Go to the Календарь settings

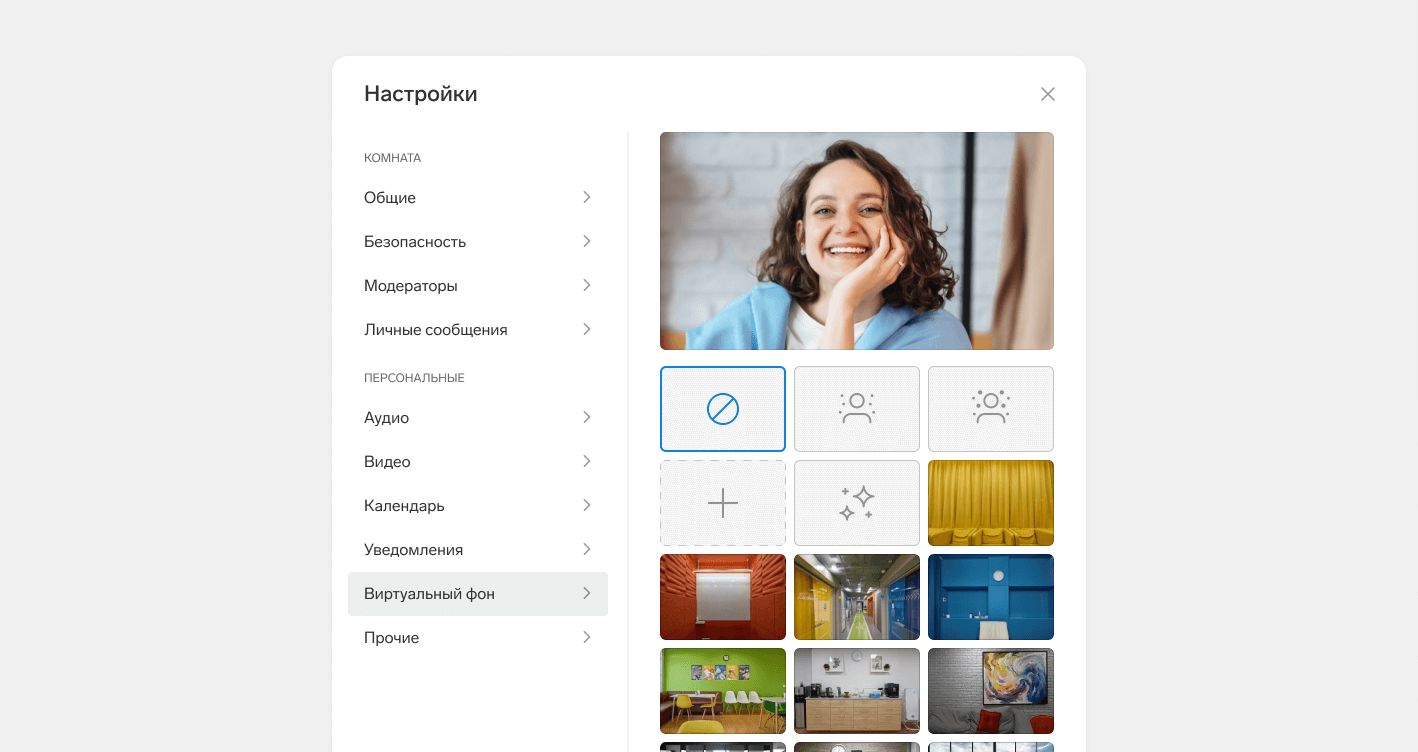[478, 506]
